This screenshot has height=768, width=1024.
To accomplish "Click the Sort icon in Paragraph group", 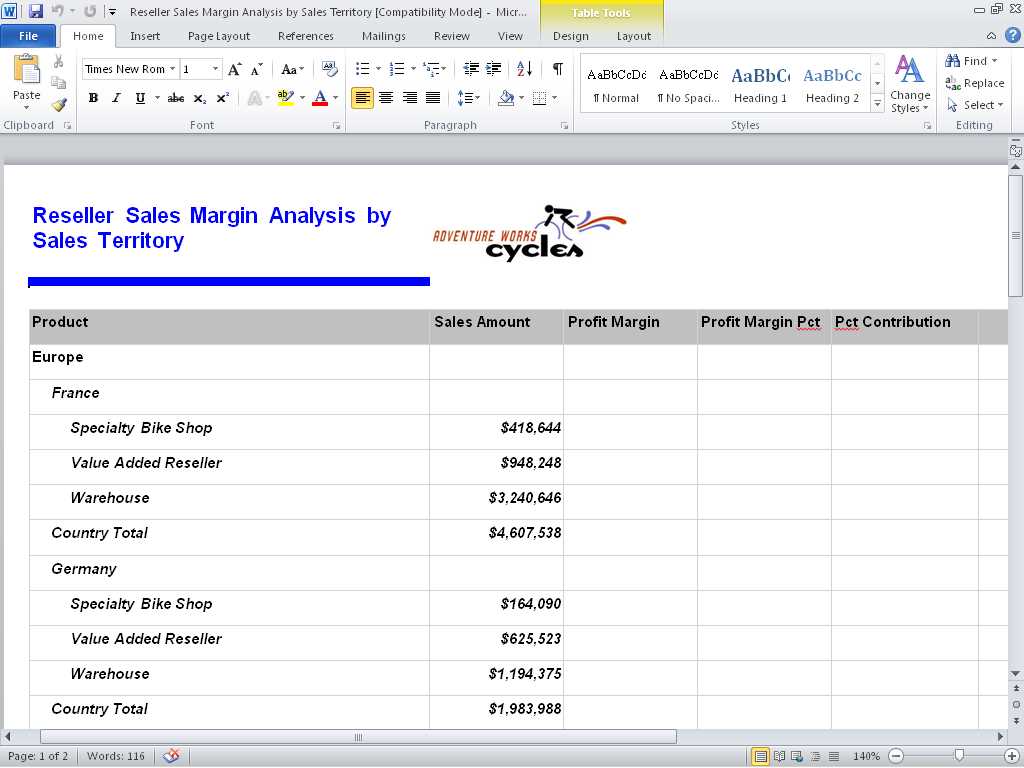I will coord(522,70).
